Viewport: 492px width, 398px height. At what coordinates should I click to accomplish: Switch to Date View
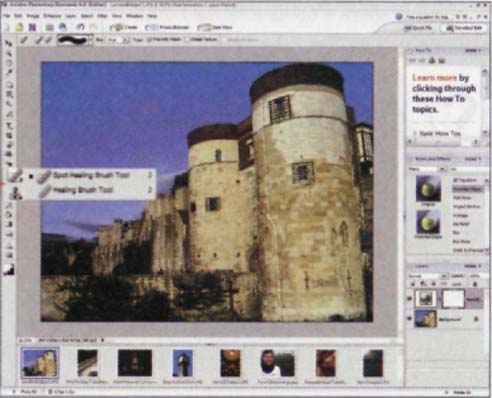tap(215, 27)
